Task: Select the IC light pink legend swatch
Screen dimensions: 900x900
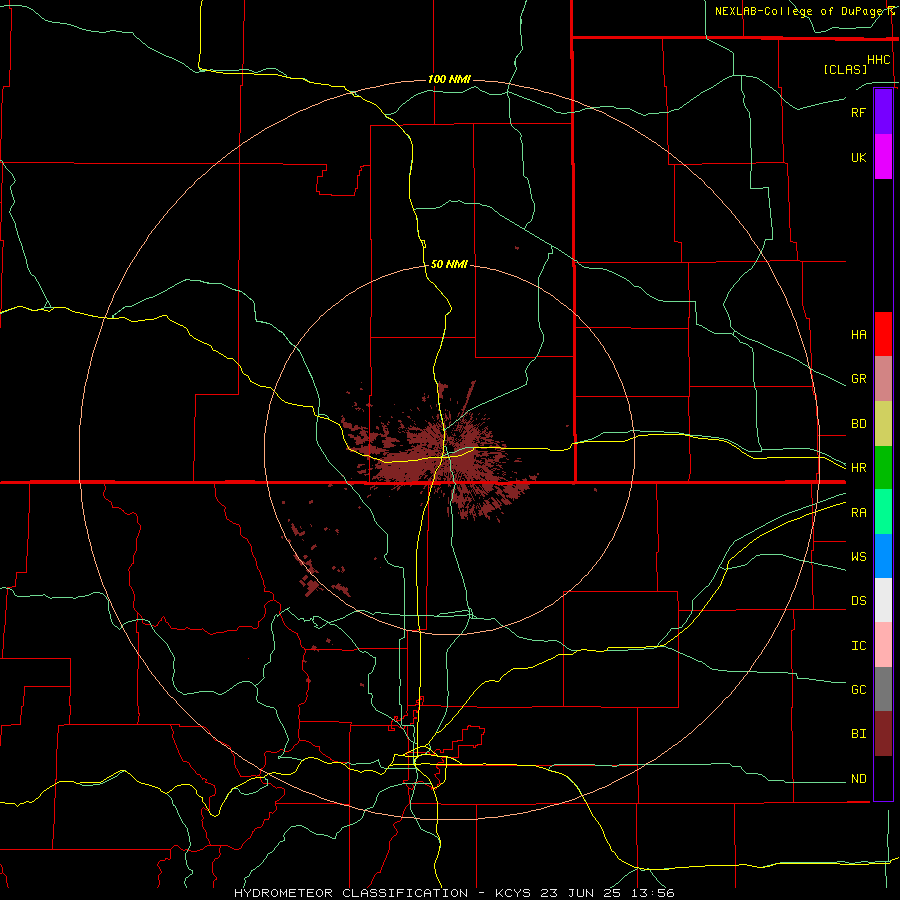Action: [883, 645]
